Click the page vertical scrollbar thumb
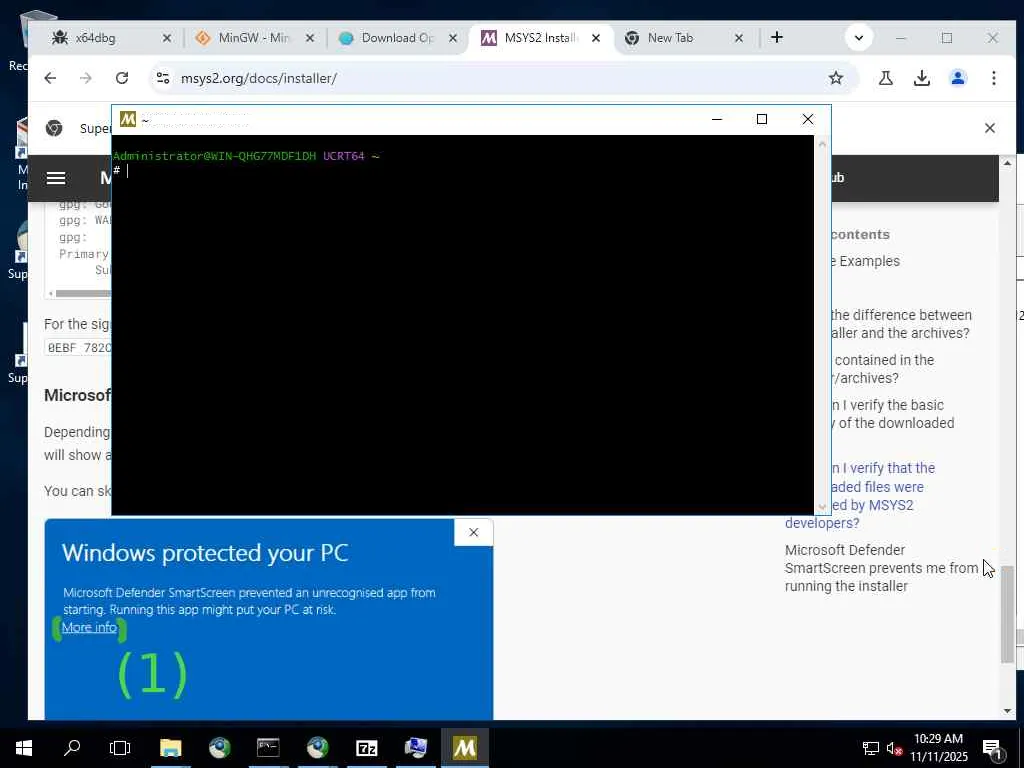Screen dimensions: 1024x768 (x=1008, y=614)
